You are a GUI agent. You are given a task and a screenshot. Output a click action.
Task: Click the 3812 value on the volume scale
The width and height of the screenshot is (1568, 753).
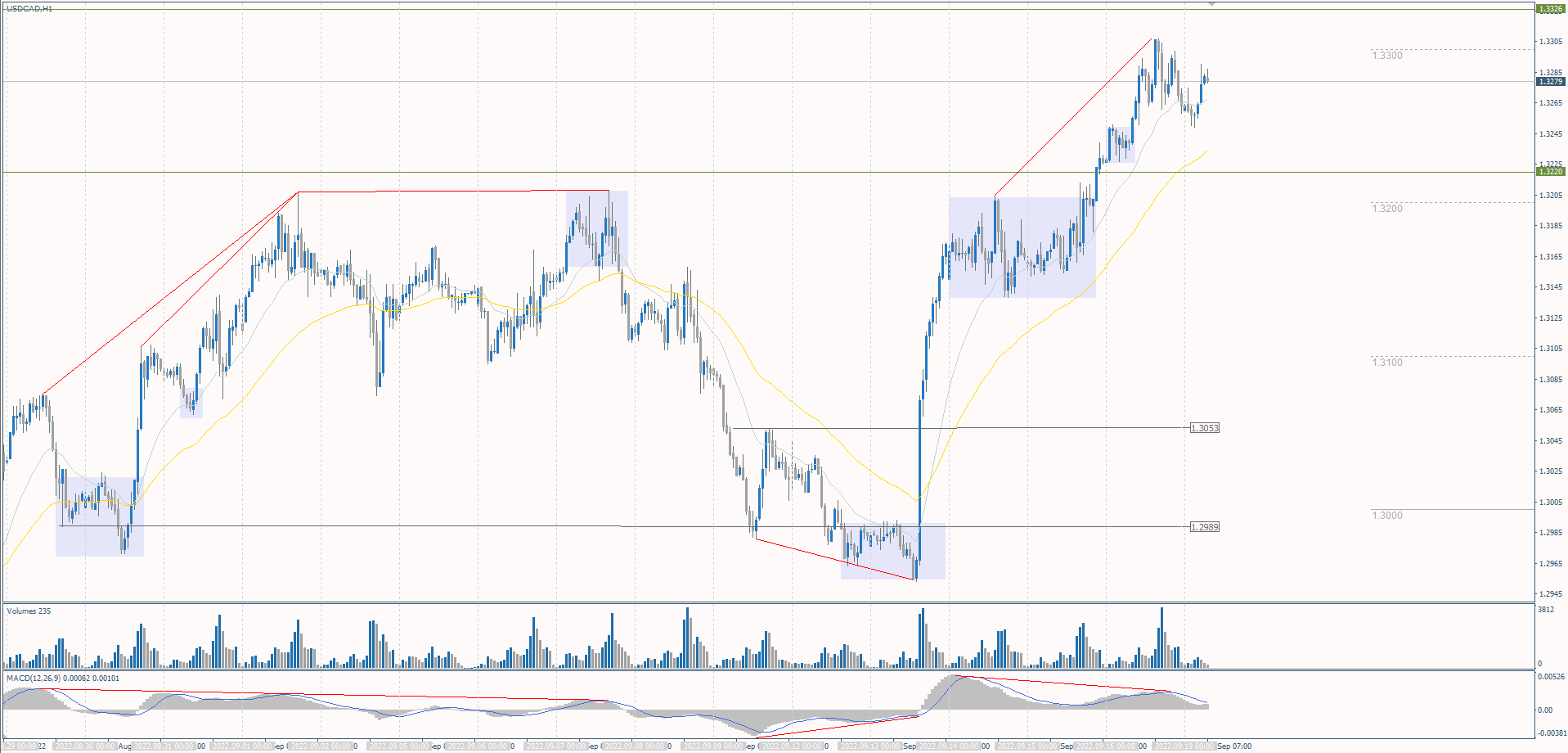[x=1546, y=610]
